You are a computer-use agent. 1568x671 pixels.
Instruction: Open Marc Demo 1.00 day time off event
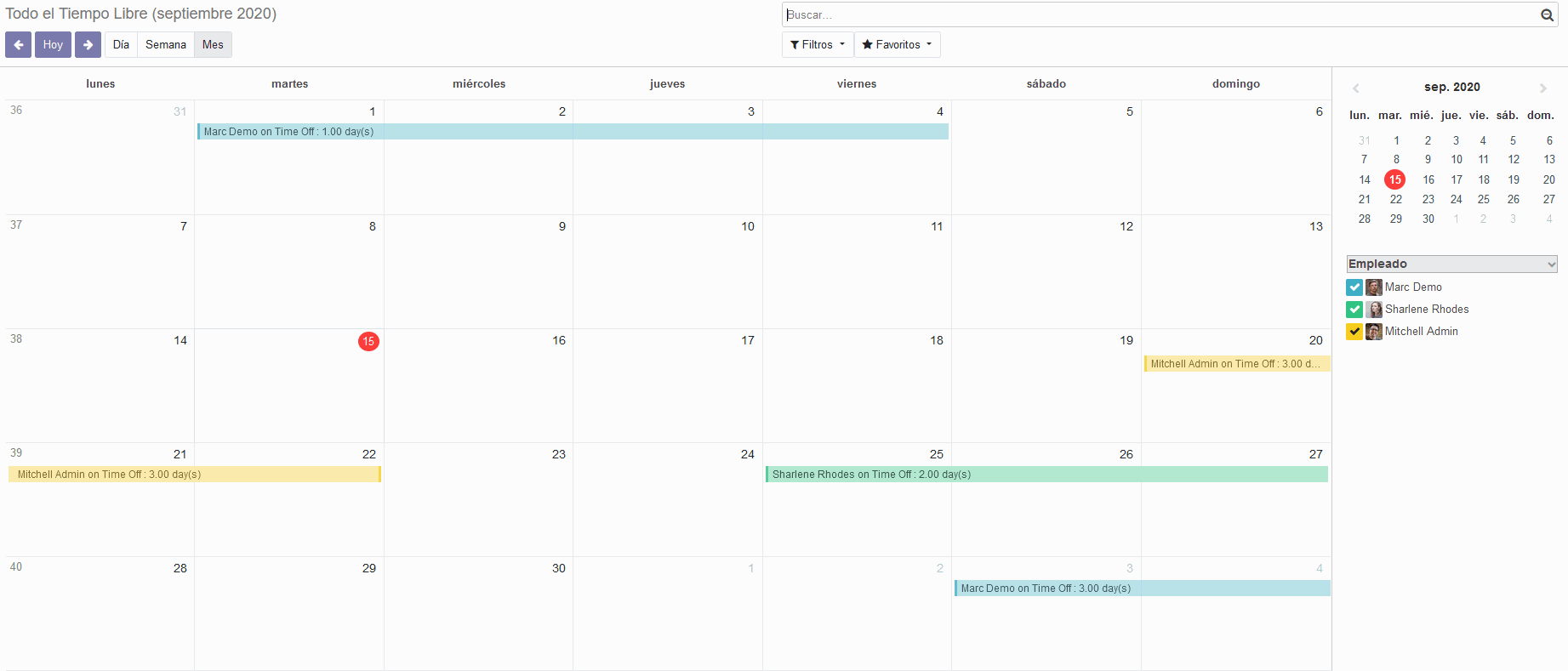pyautogui.click(x=572, y=132)
